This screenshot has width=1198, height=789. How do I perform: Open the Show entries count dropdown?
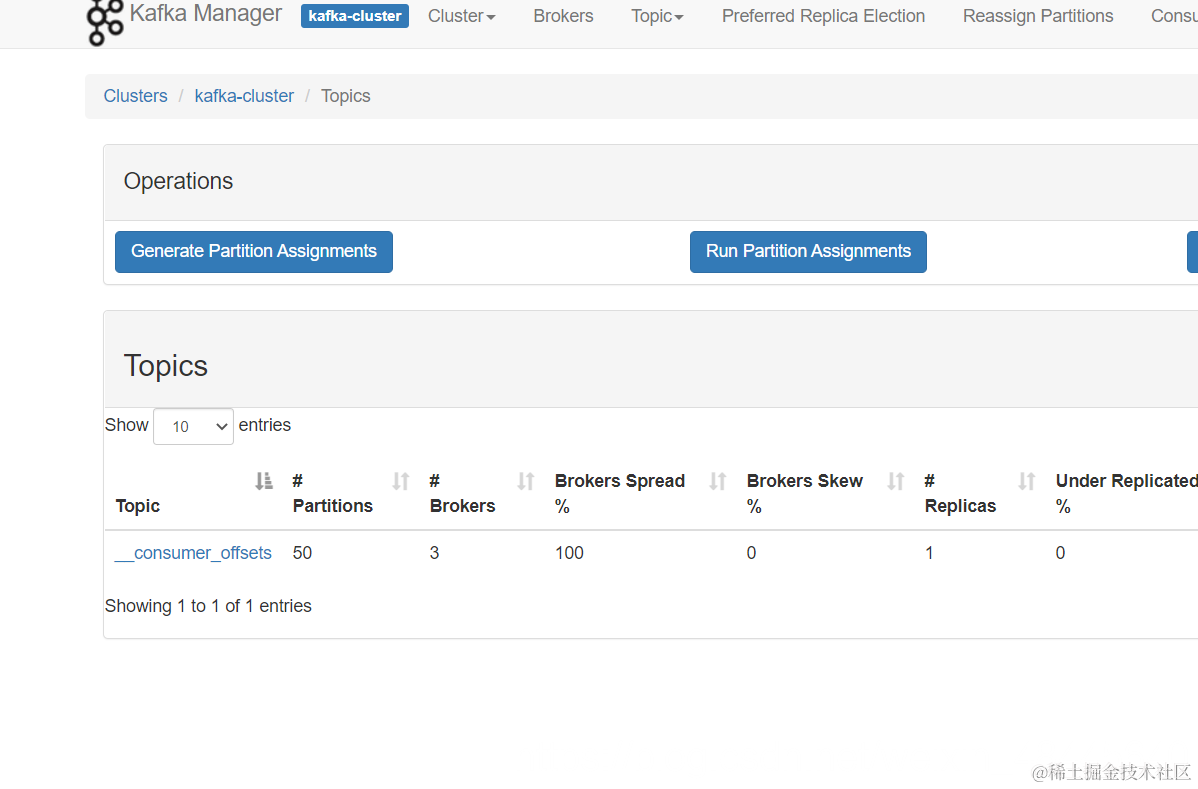193,426
